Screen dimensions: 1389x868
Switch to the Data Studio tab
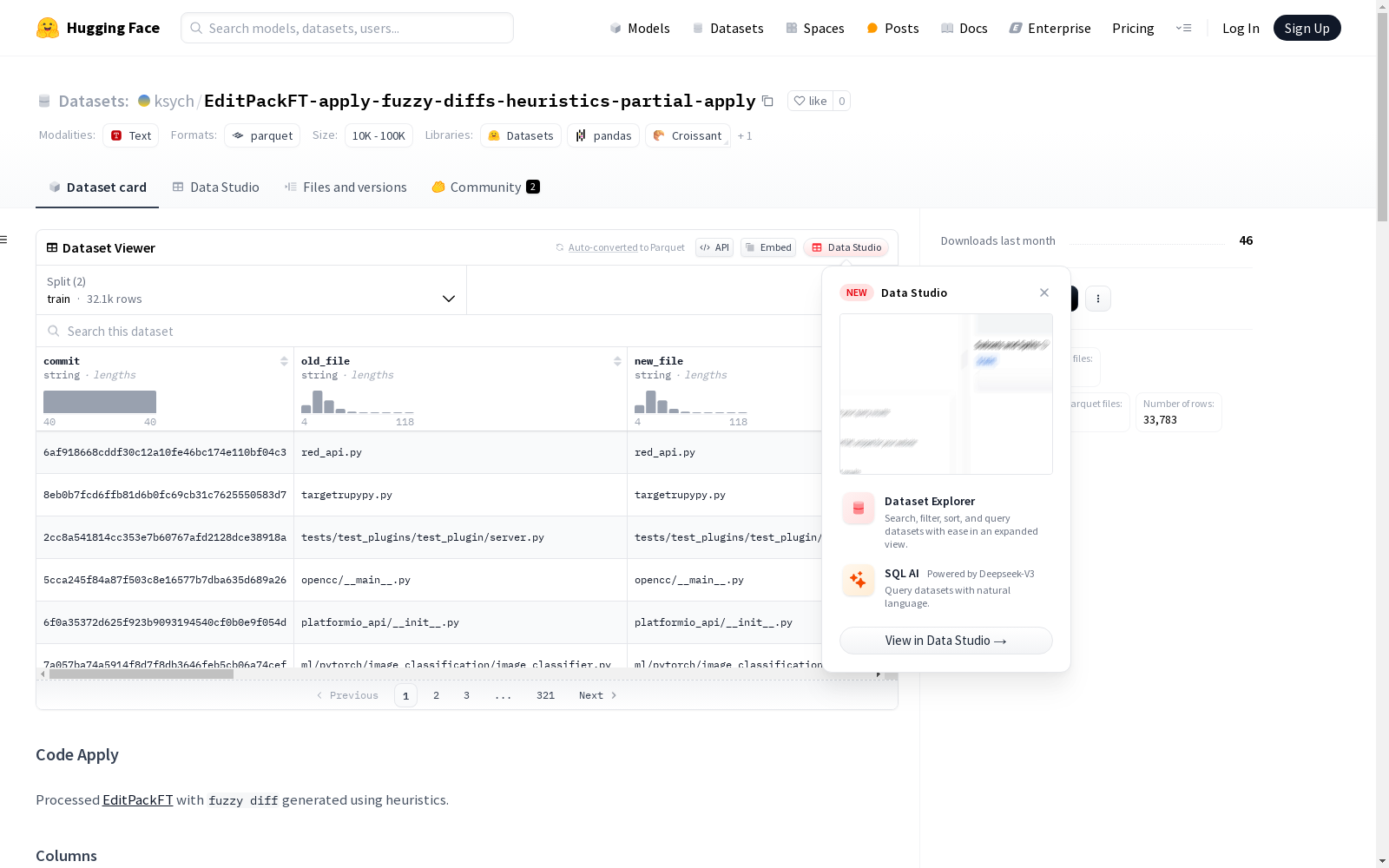216,187
